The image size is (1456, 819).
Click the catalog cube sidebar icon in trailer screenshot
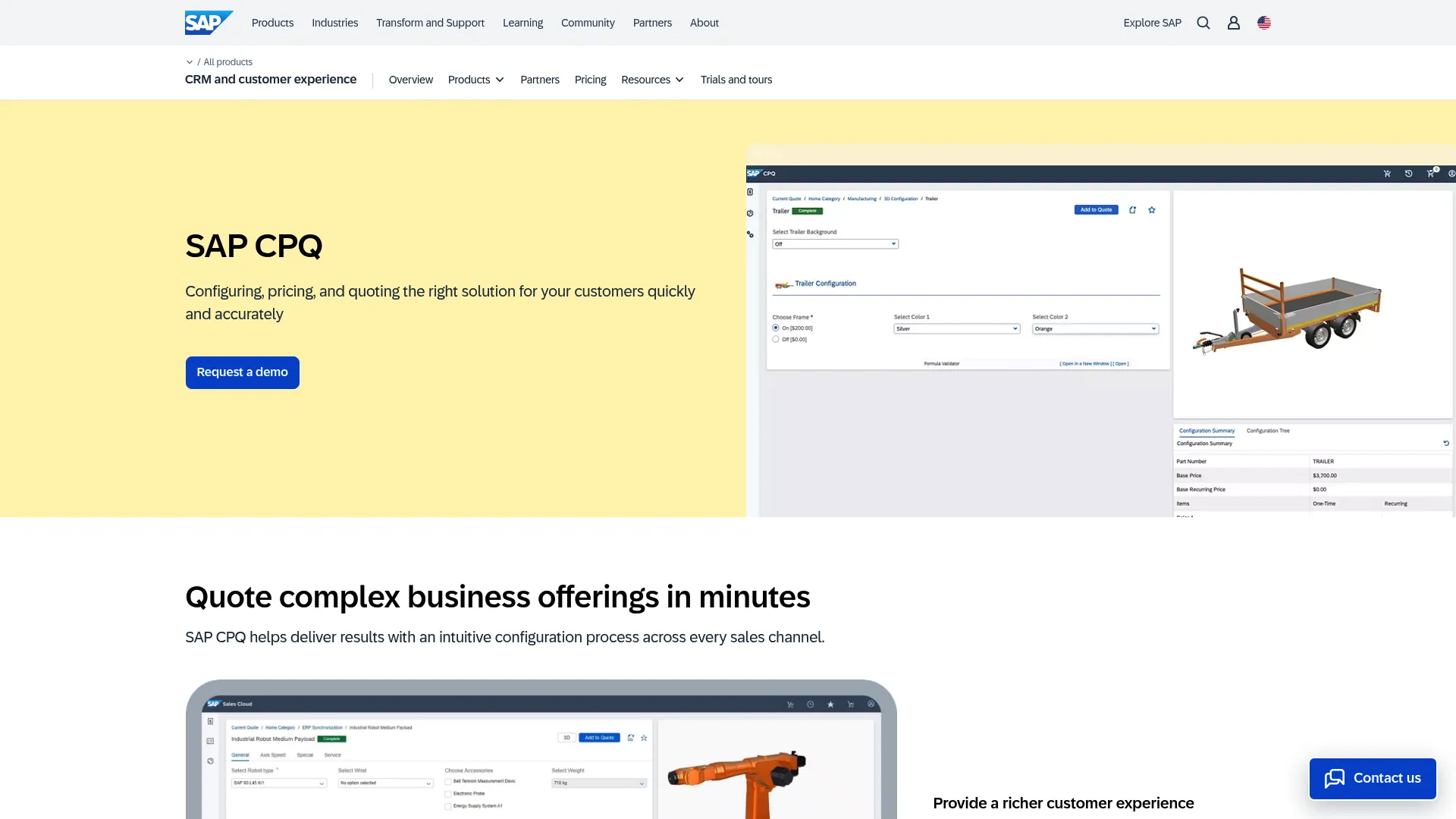750,213
